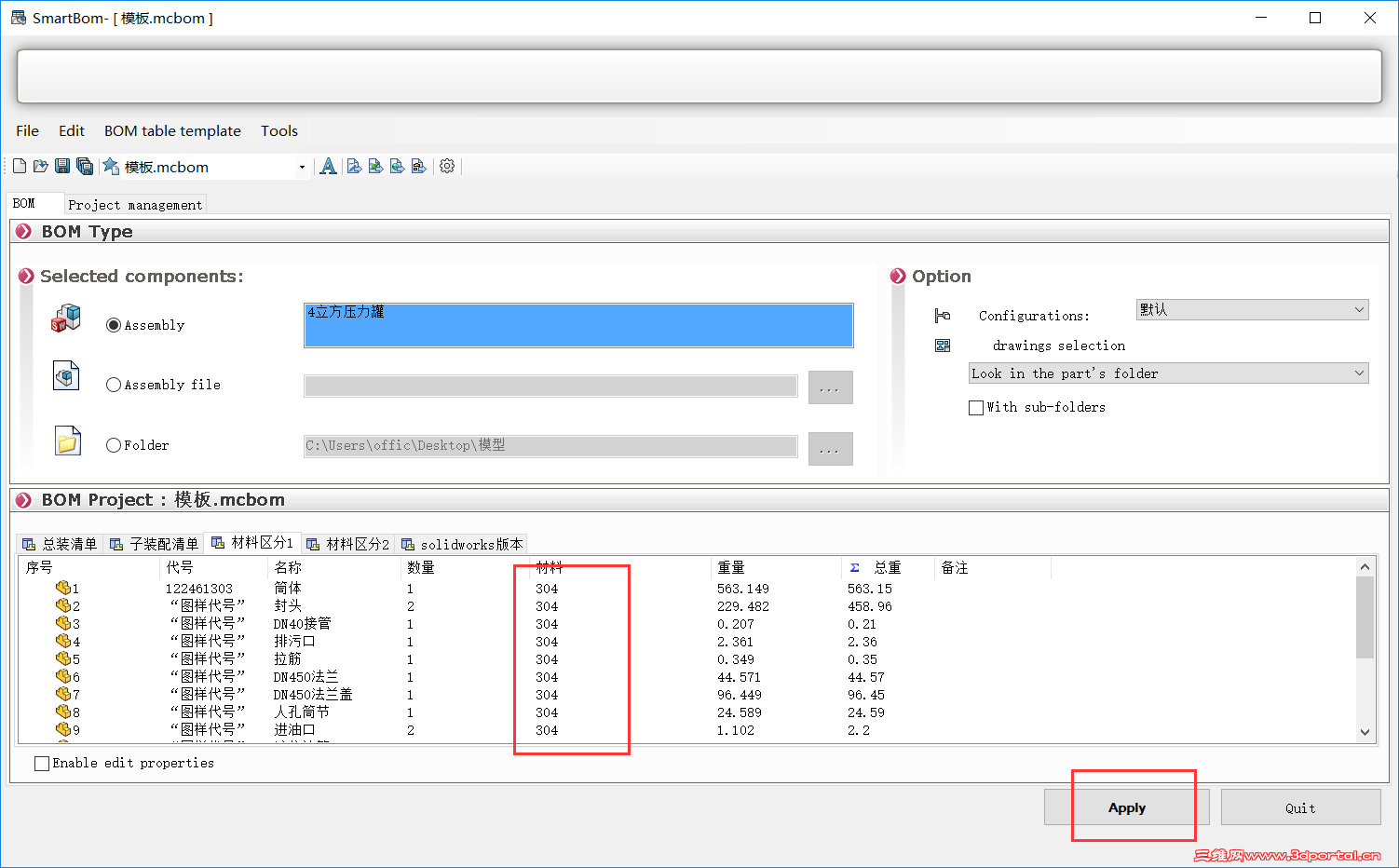The width and height of the screenshot is (1399, 868).
Task: Click the 4立方压力罐 assembly field
Action: (x=578, y=325)
